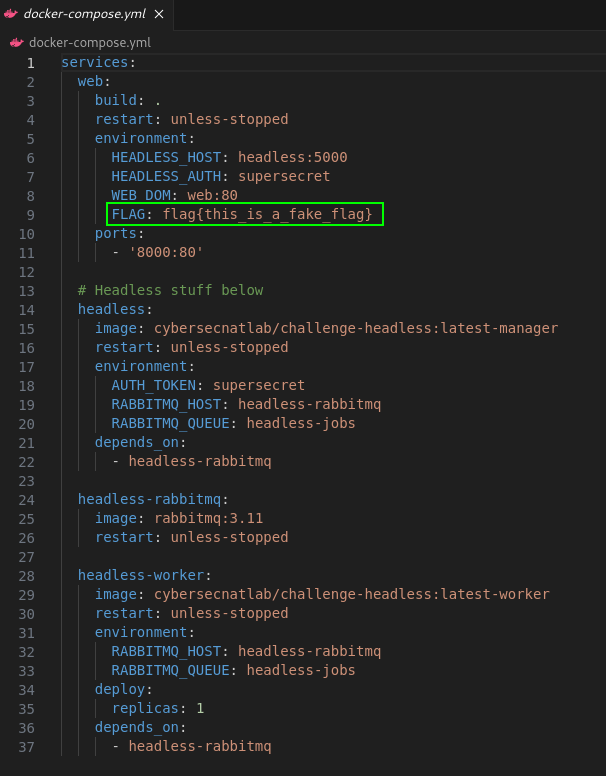Click 'WEB_DOM' variable name
Screen dimensions: 606x776
141,195
